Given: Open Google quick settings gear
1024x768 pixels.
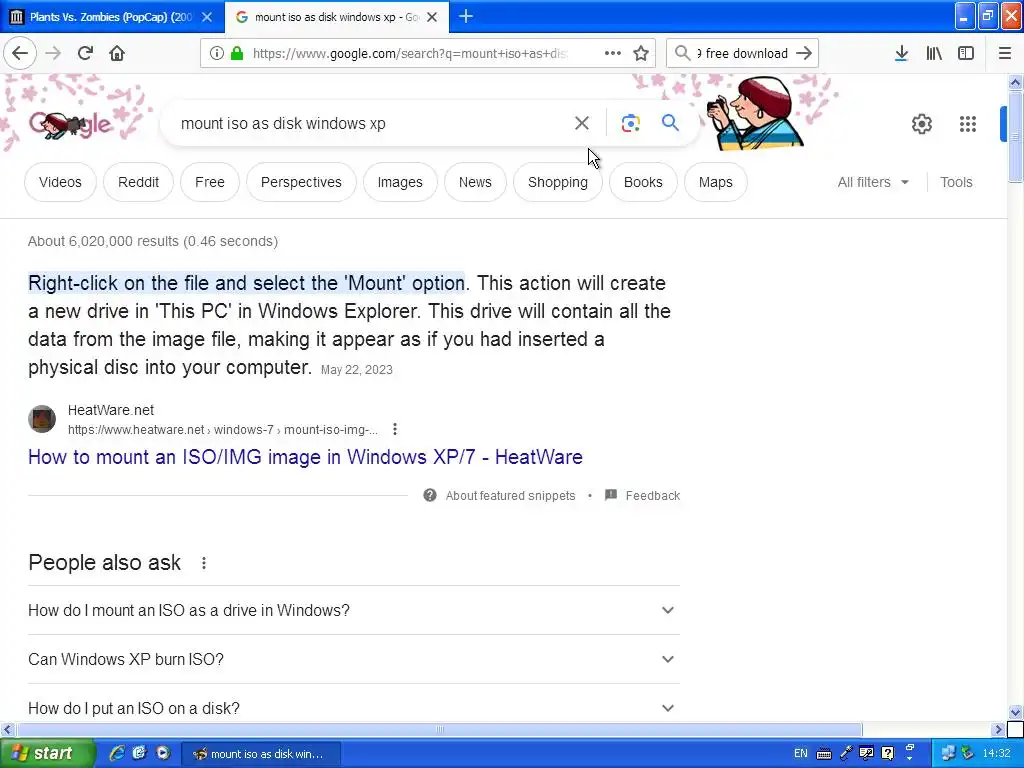Looking at the screenshot, I should [x=921, y=123].
